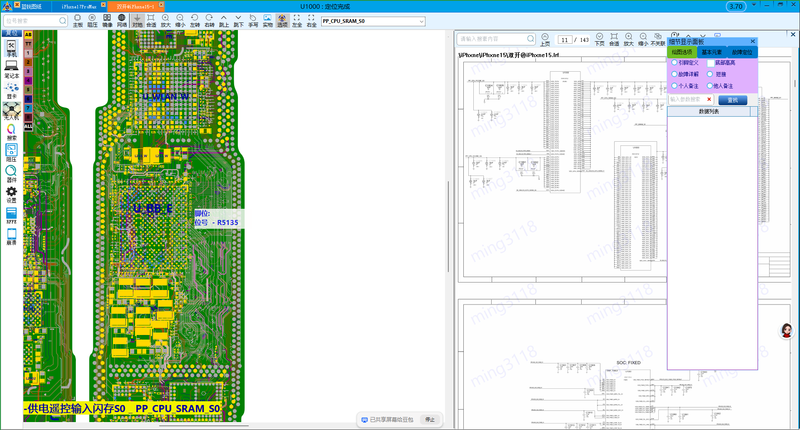
Task: Expand the PP_CPU_SRAM_S0 net dropdown
Action: tap(423, 20)
